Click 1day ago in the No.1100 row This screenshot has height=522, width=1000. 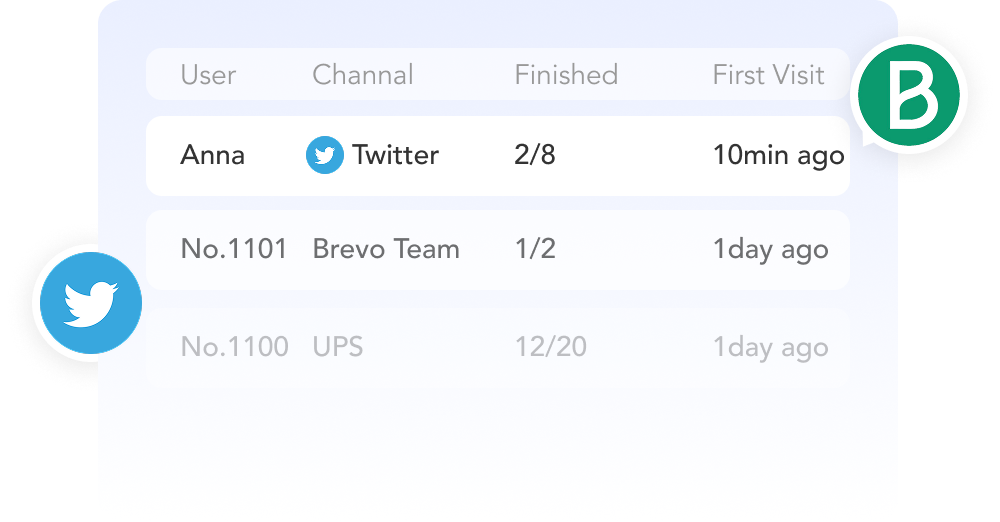click(770, 347)
